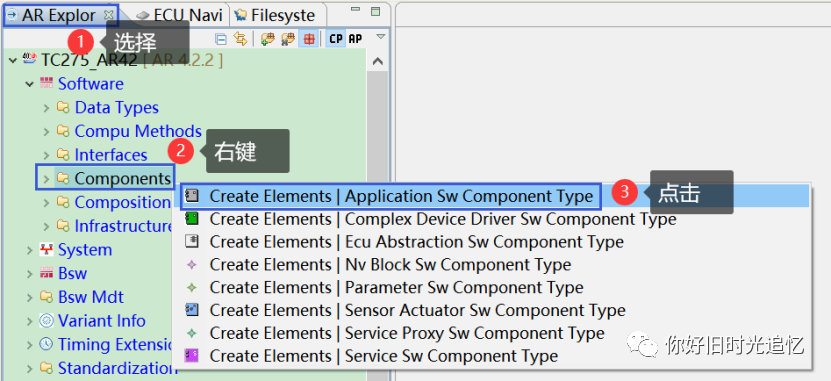Collapse the Software tree node
The image size is (831, 381).
tap(30, 84)
